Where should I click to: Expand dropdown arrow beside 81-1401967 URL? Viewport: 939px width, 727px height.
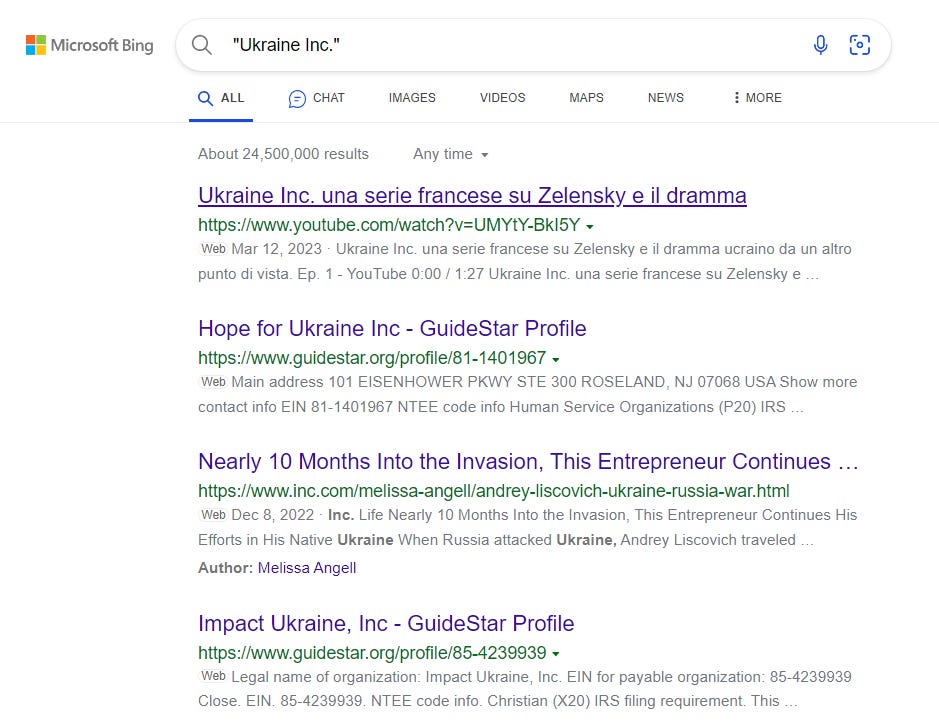[x=556, y=359]
